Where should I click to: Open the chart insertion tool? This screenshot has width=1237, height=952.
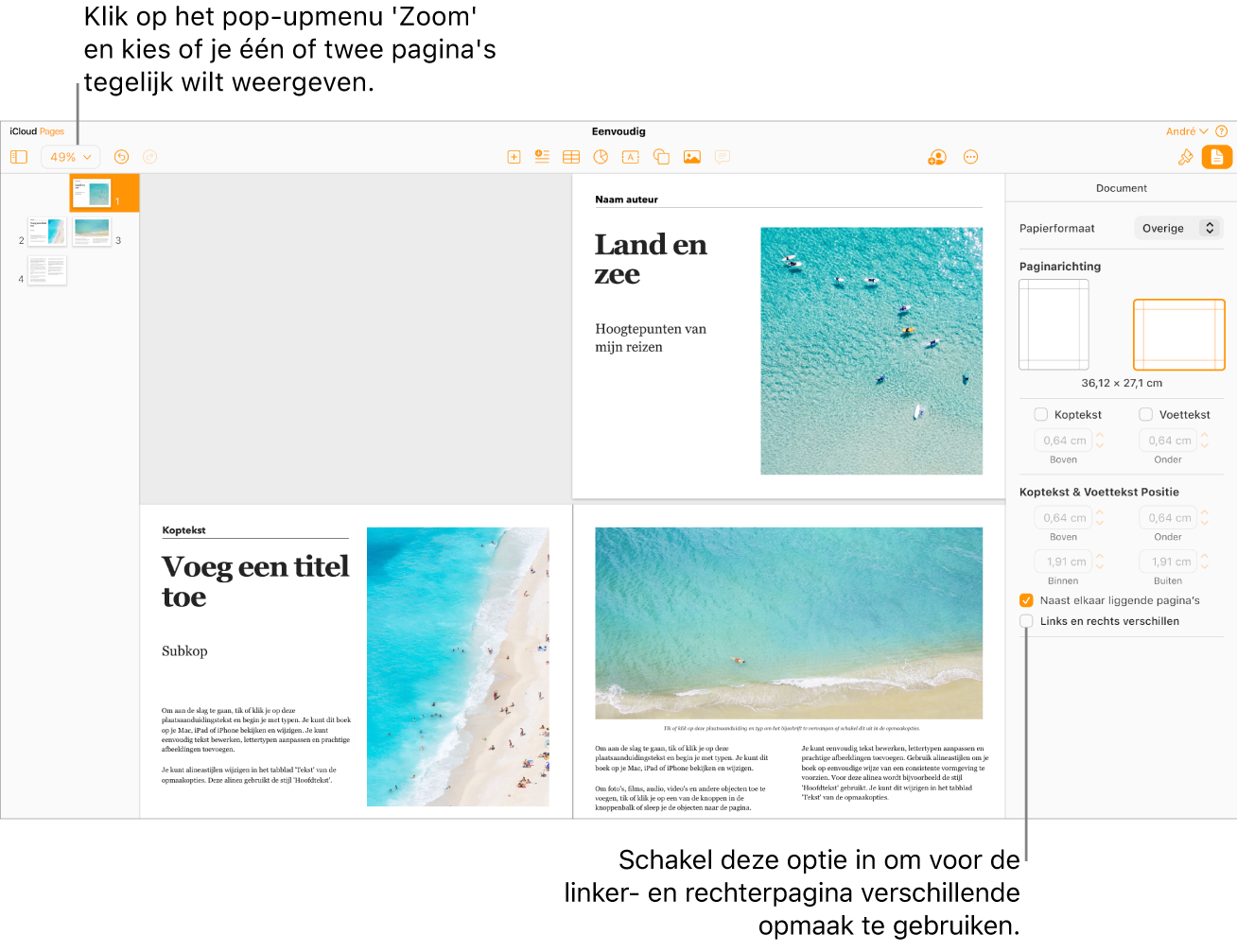601,157
